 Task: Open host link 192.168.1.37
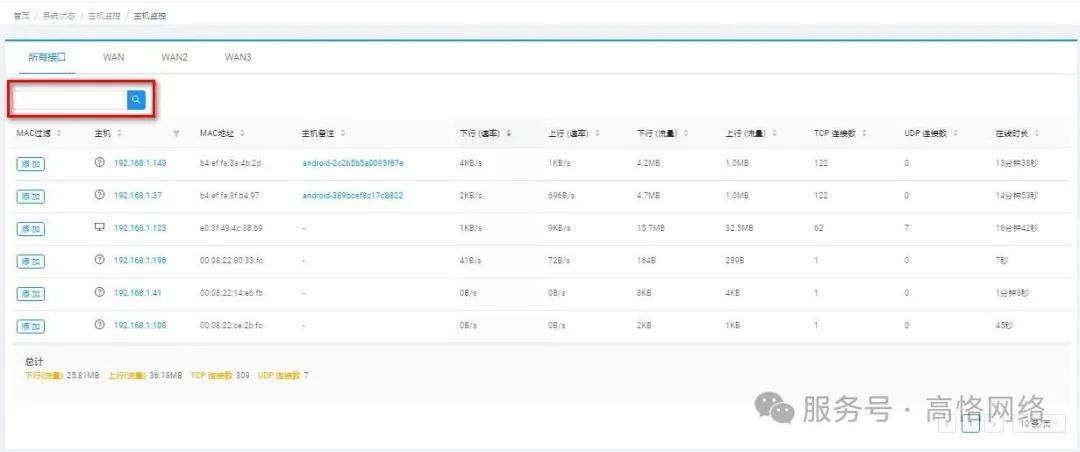(138, 196)
